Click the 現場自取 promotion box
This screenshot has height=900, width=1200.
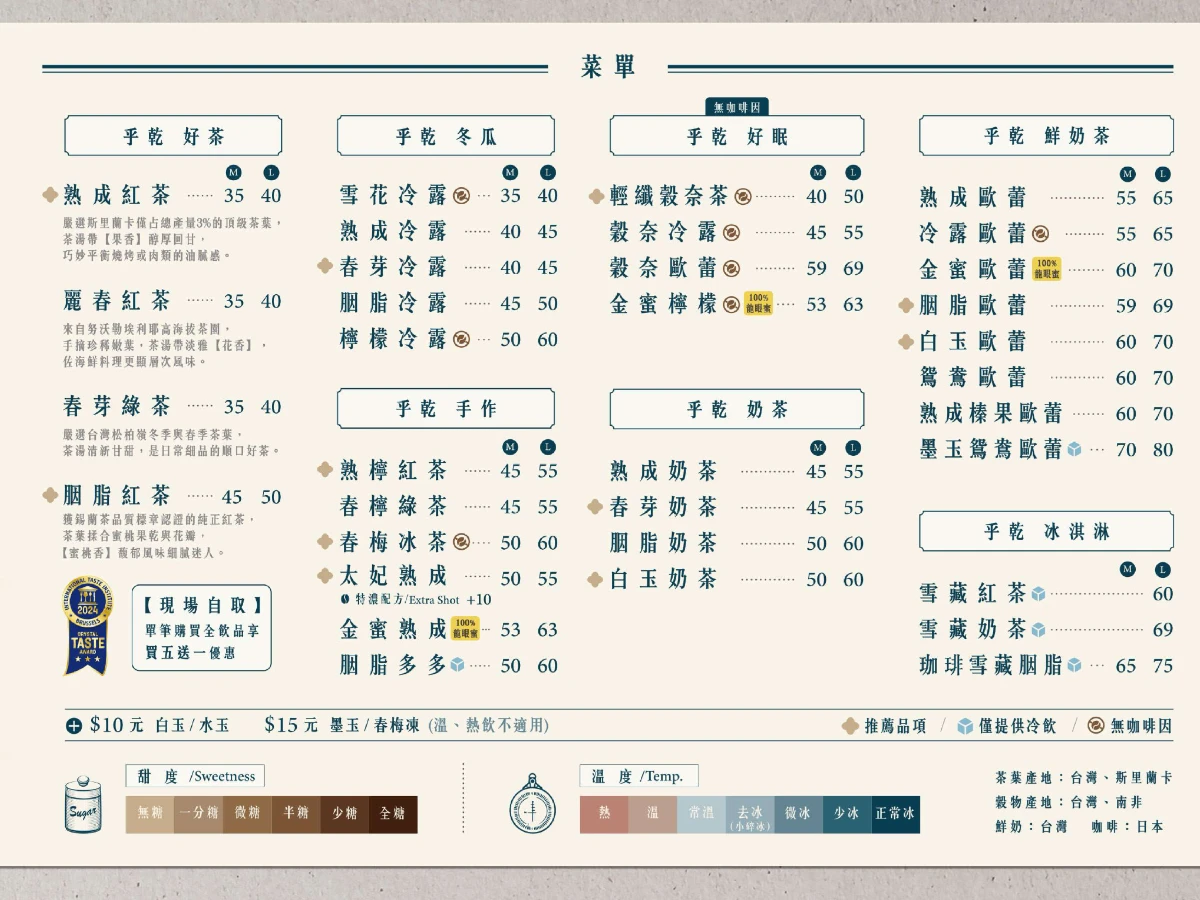click(202, 628)
